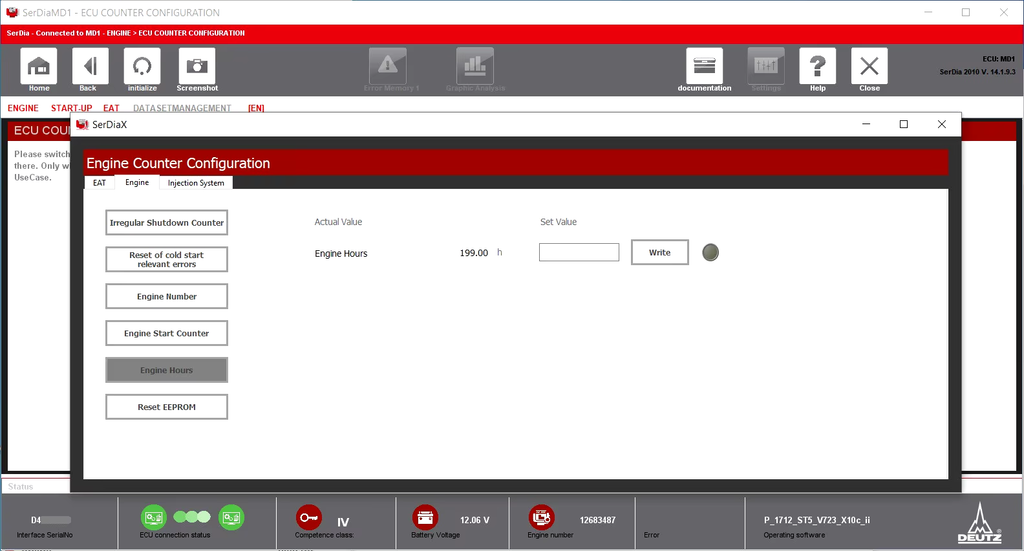Click the Close X toolbar icon
1024x551 pixels.
869,67
